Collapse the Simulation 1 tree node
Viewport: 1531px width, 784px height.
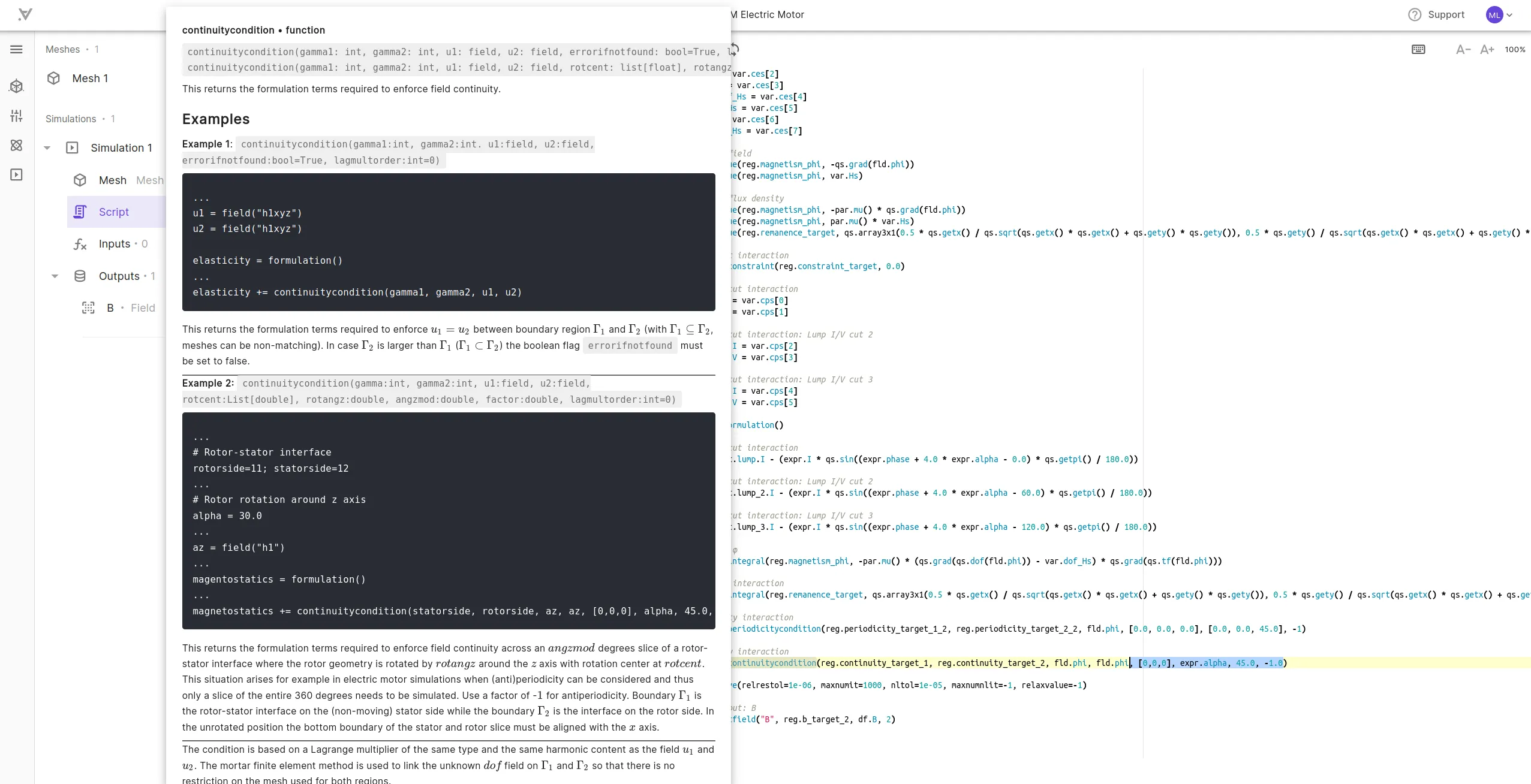click(x=47, y=148)
